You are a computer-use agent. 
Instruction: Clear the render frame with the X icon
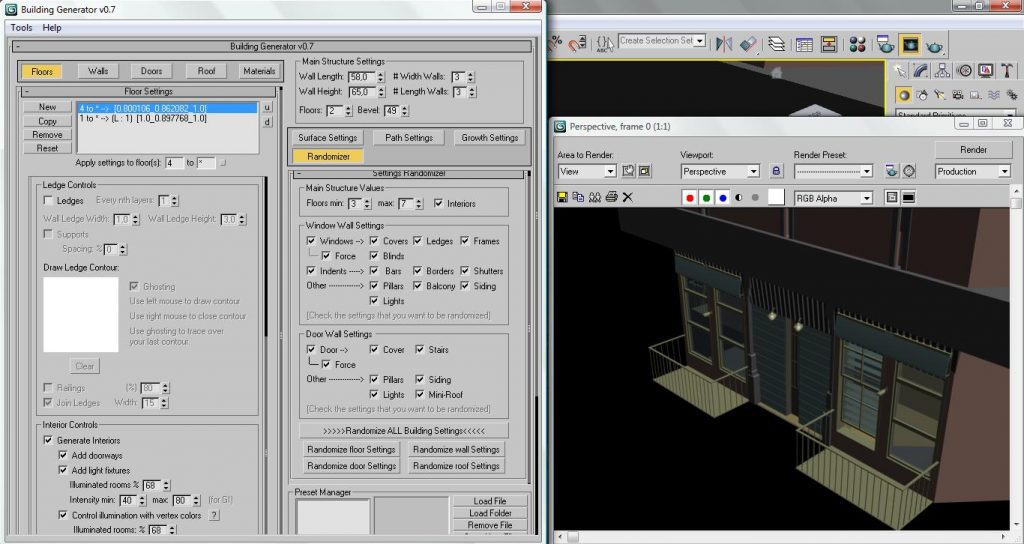coord(627,198)
